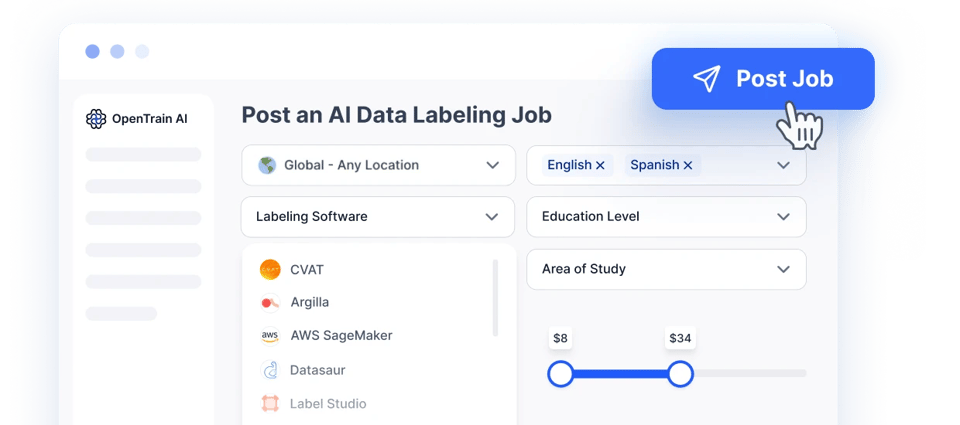Remove the English language tag
The height and width of the screenshot is (425, 960).
(x=600, y=165)
